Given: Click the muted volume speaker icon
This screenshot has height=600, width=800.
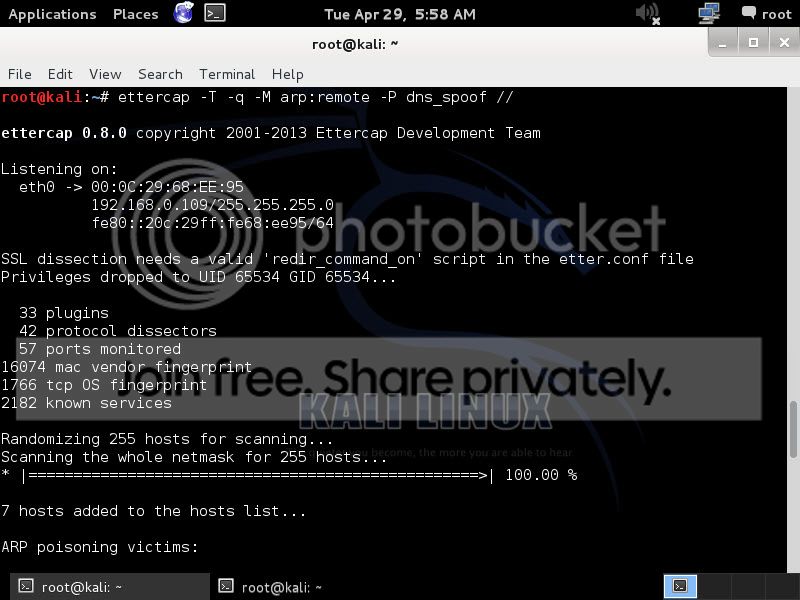Looking at the screenshot, I should click(648, 13).
